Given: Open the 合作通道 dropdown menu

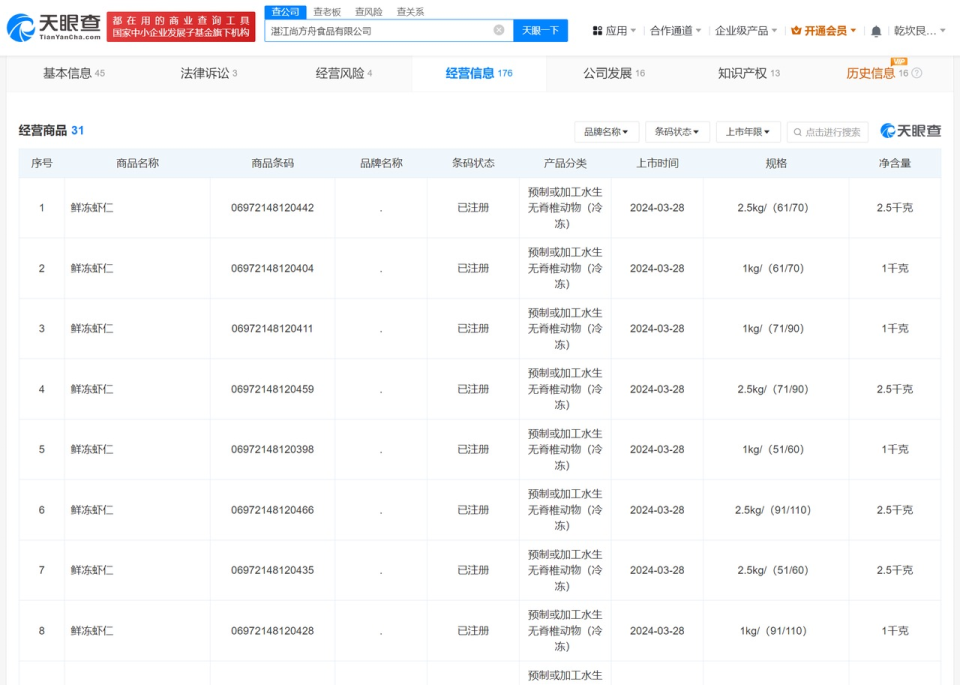Looking at the screenshot, I should 674,31.
